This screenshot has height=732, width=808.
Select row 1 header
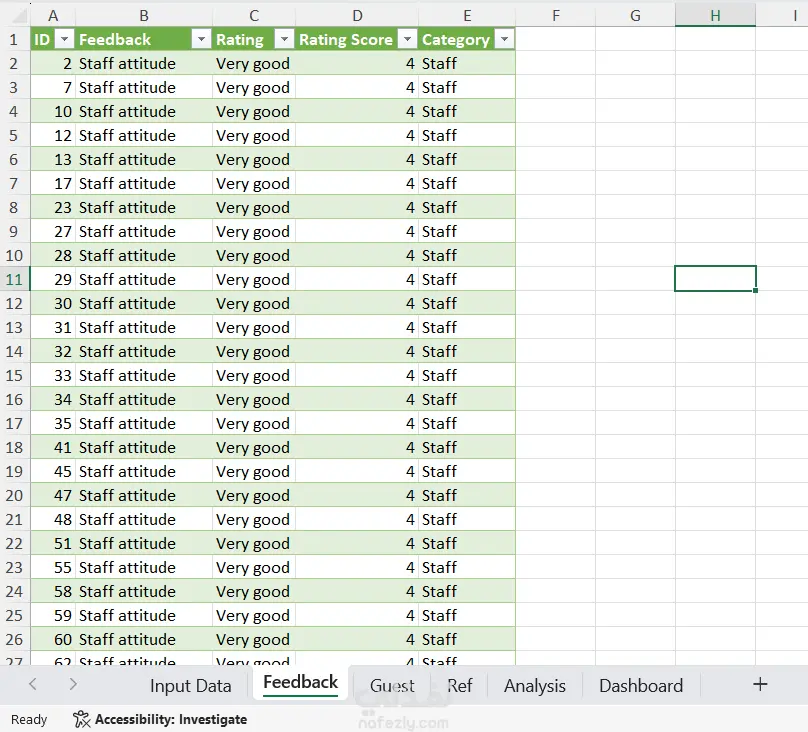coord(14,39)
